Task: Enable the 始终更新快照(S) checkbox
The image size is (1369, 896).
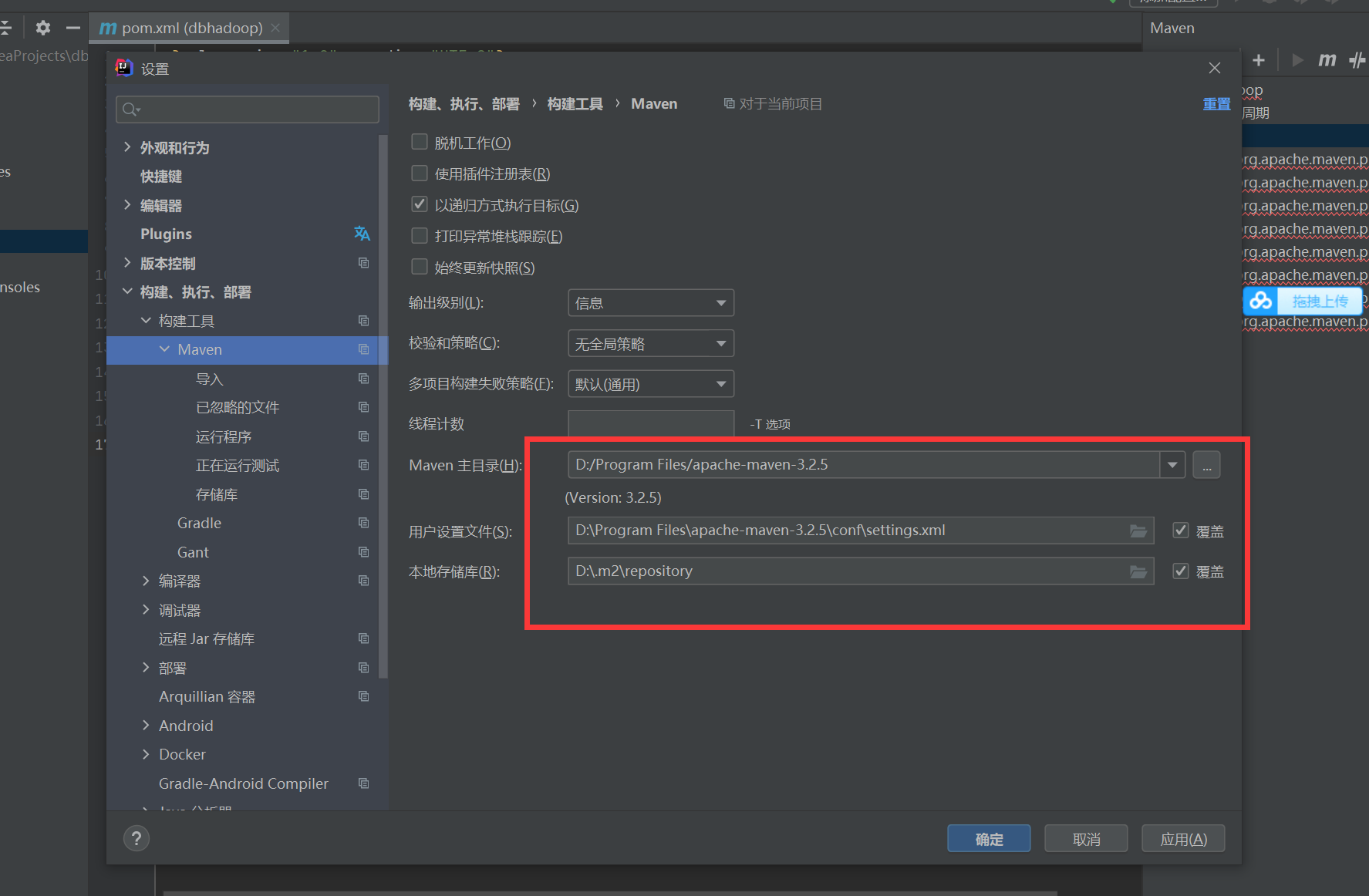Action: click(x=420, y=267)
